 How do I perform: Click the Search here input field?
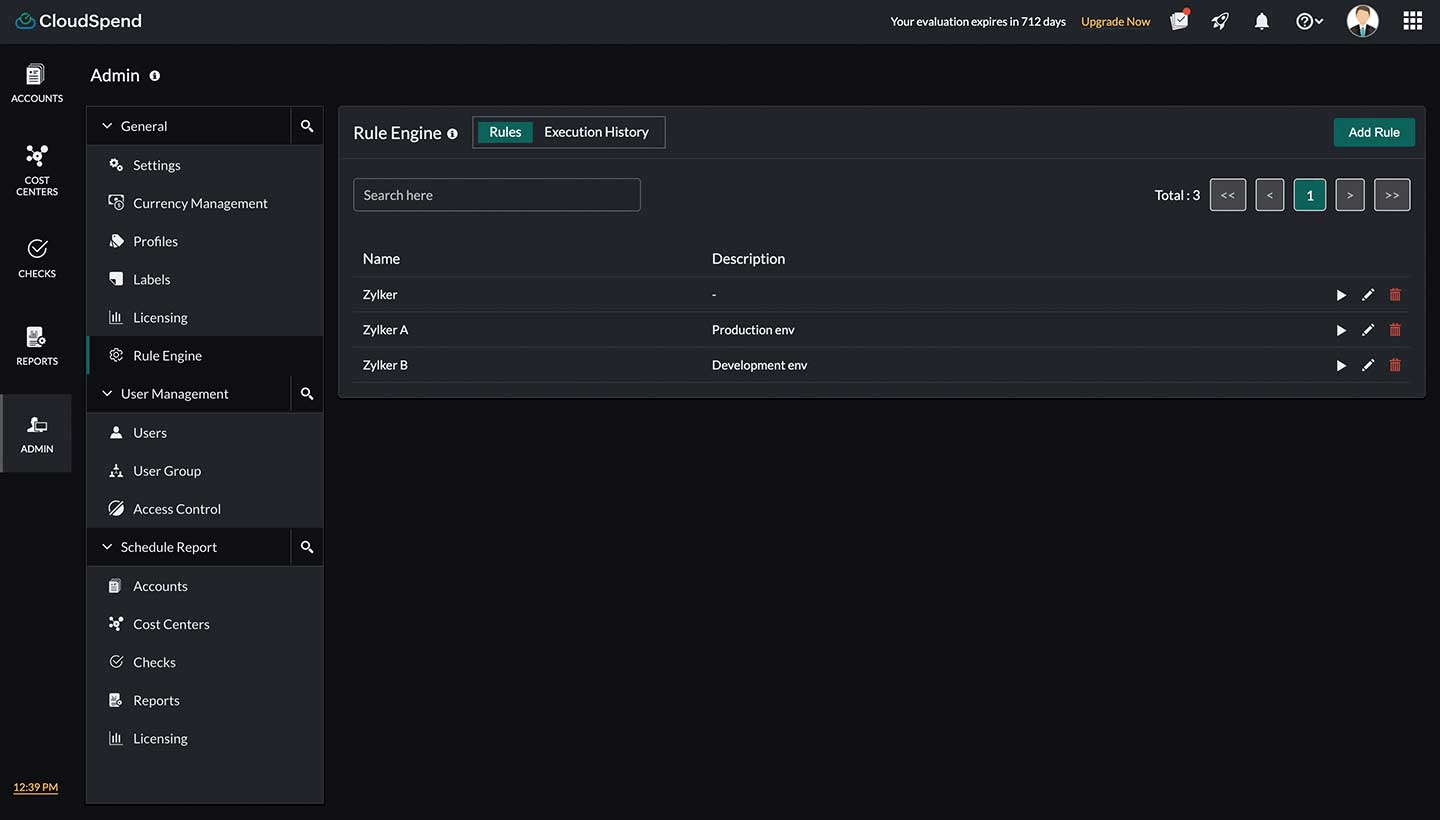[497, 195]
